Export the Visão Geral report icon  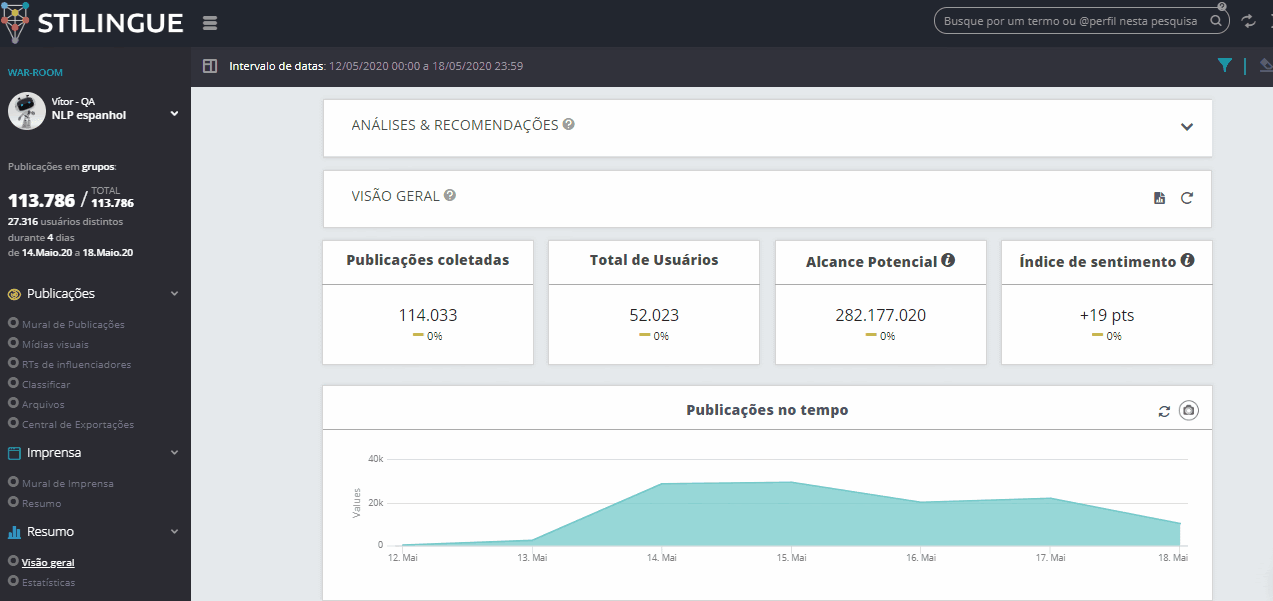[x=1159, y=198]
